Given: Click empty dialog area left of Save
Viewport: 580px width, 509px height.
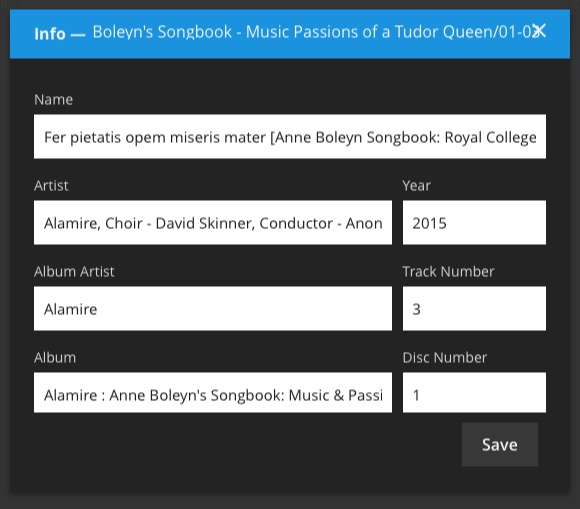Looking at the screenshot, I should pyautogui.click(x=244, y=444).
